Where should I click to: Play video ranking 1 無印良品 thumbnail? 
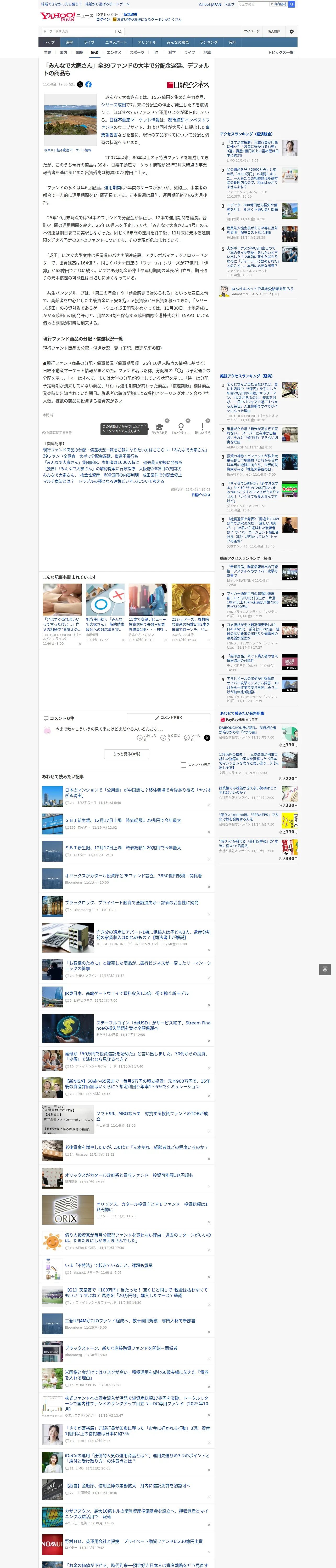point(290,573)
